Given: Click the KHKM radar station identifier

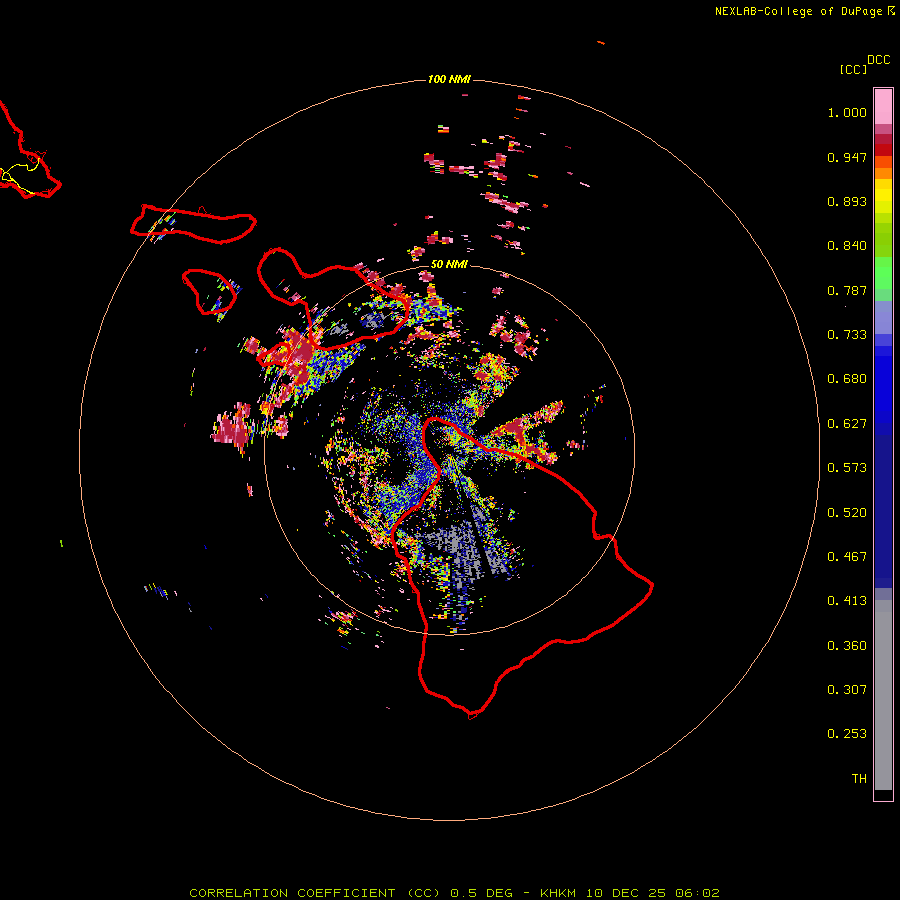Looking at the screenshot, I should (x=557, y=893).
